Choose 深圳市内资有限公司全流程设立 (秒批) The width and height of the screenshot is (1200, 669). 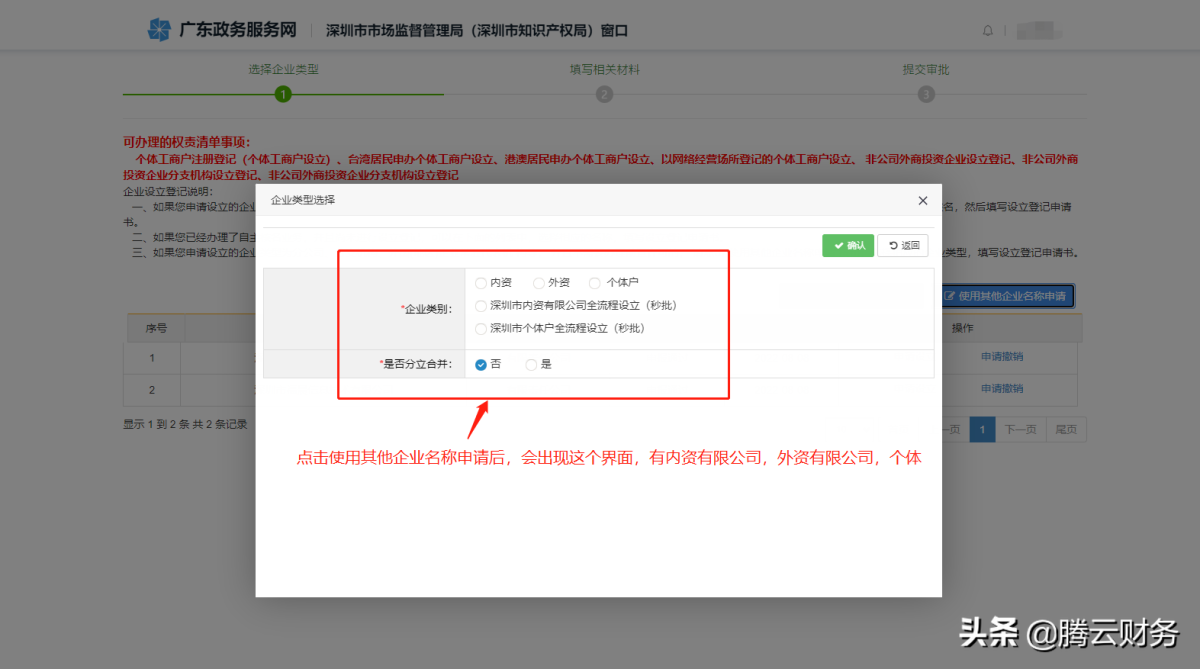(481, 306)
